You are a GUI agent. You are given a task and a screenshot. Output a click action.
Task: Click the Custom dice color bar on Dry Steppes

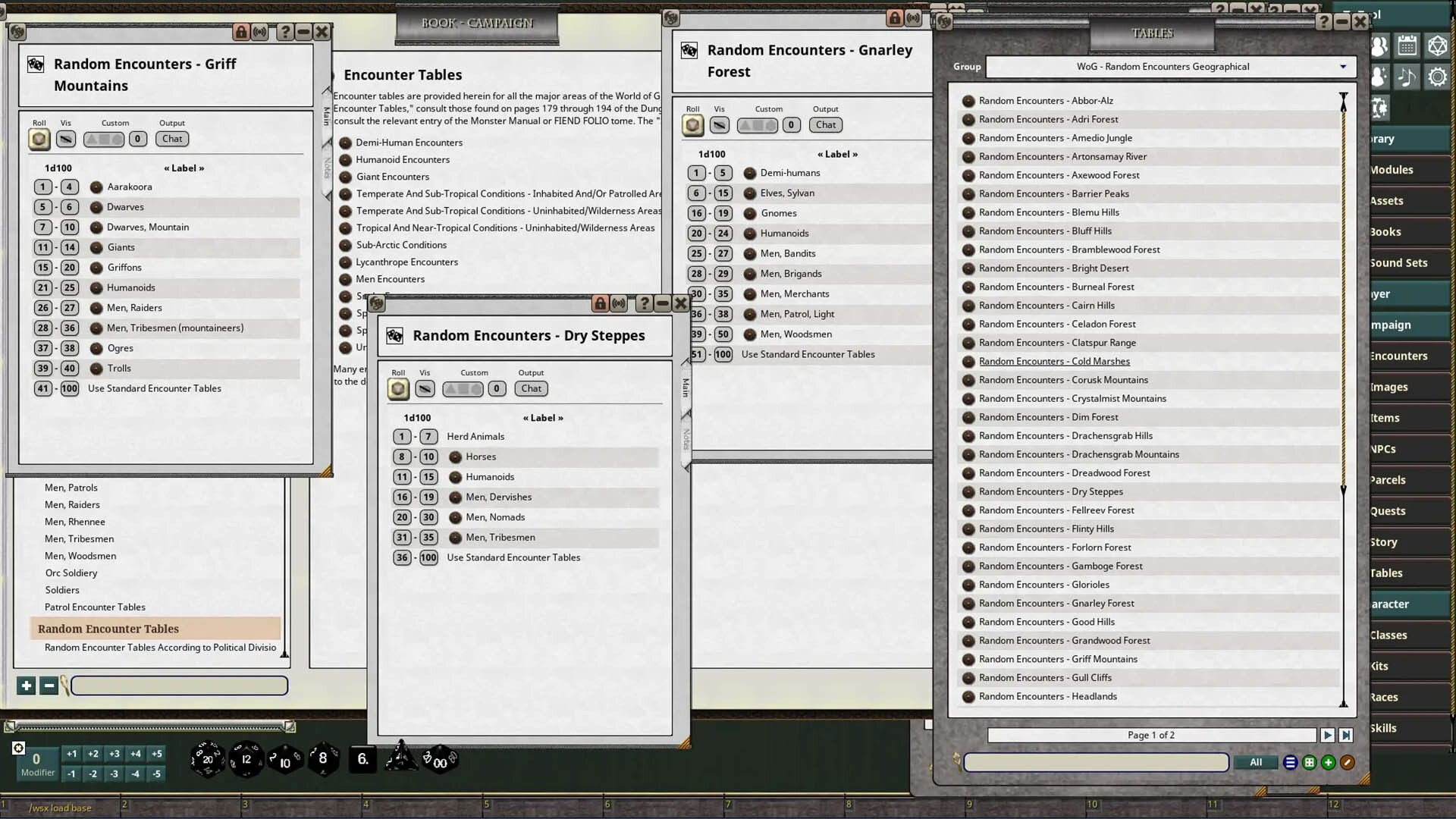462,388
